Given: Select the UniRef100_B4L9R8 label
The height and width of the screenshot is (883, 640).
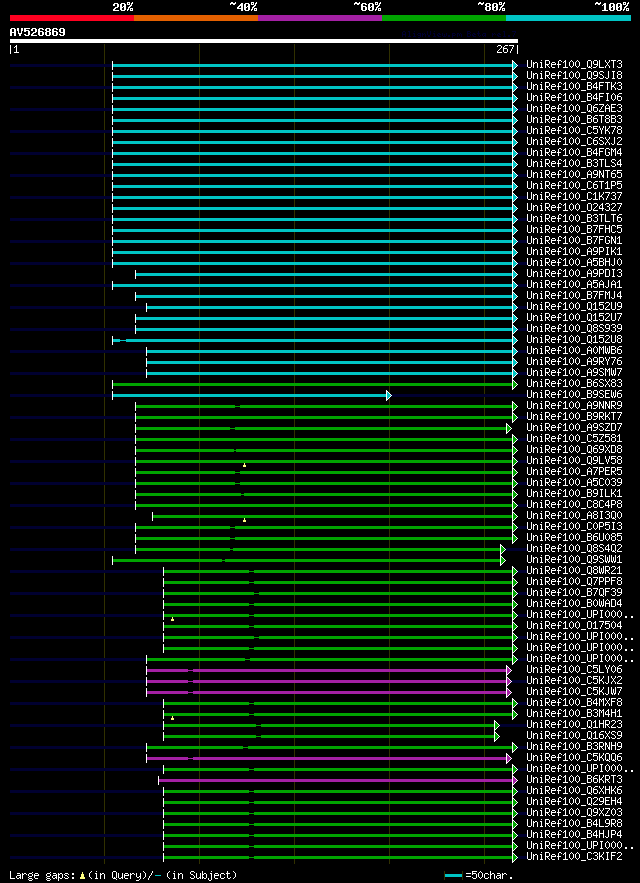Looking at the screenshot, I should (574, 824).
